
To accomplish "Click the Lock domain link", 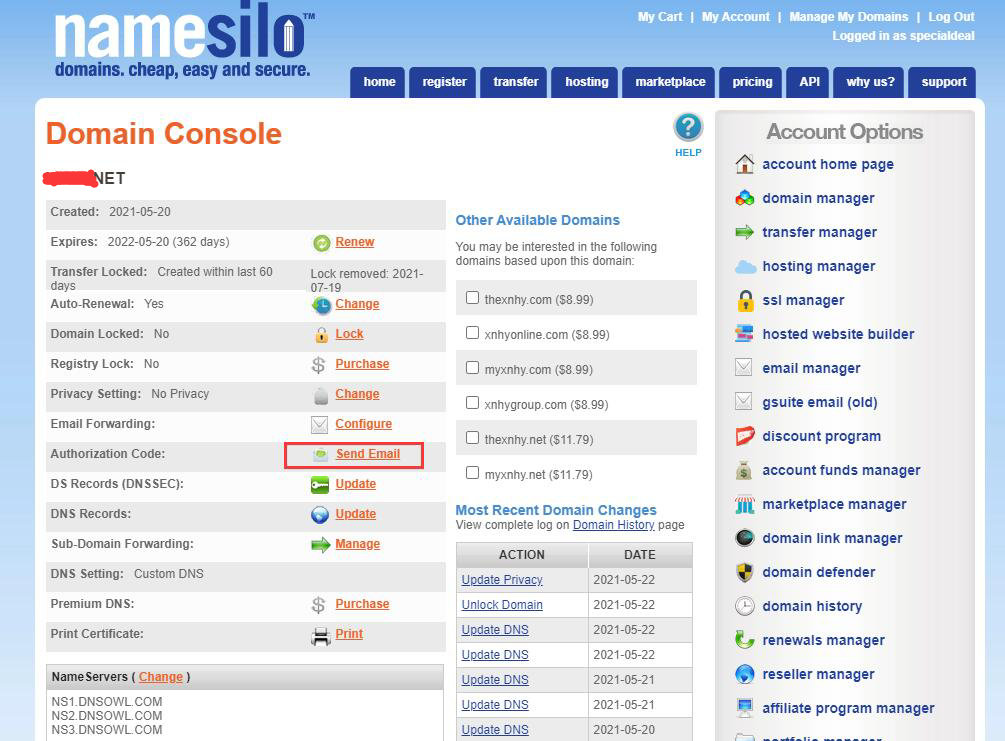I will pos(349,334).
